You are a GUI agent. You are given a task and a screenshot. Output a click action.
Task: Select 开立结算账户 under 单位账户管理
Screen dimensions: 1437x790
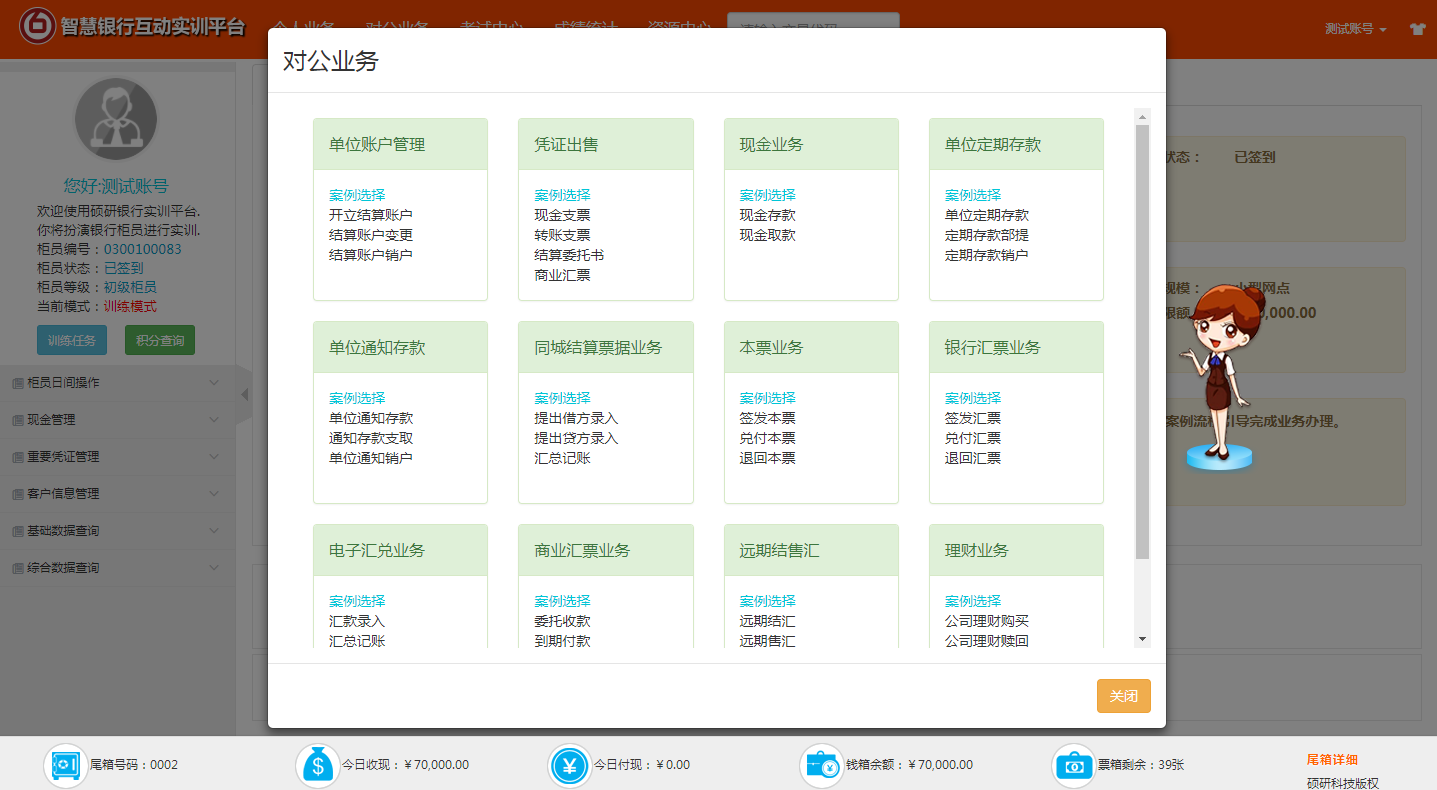click(370, 215)
